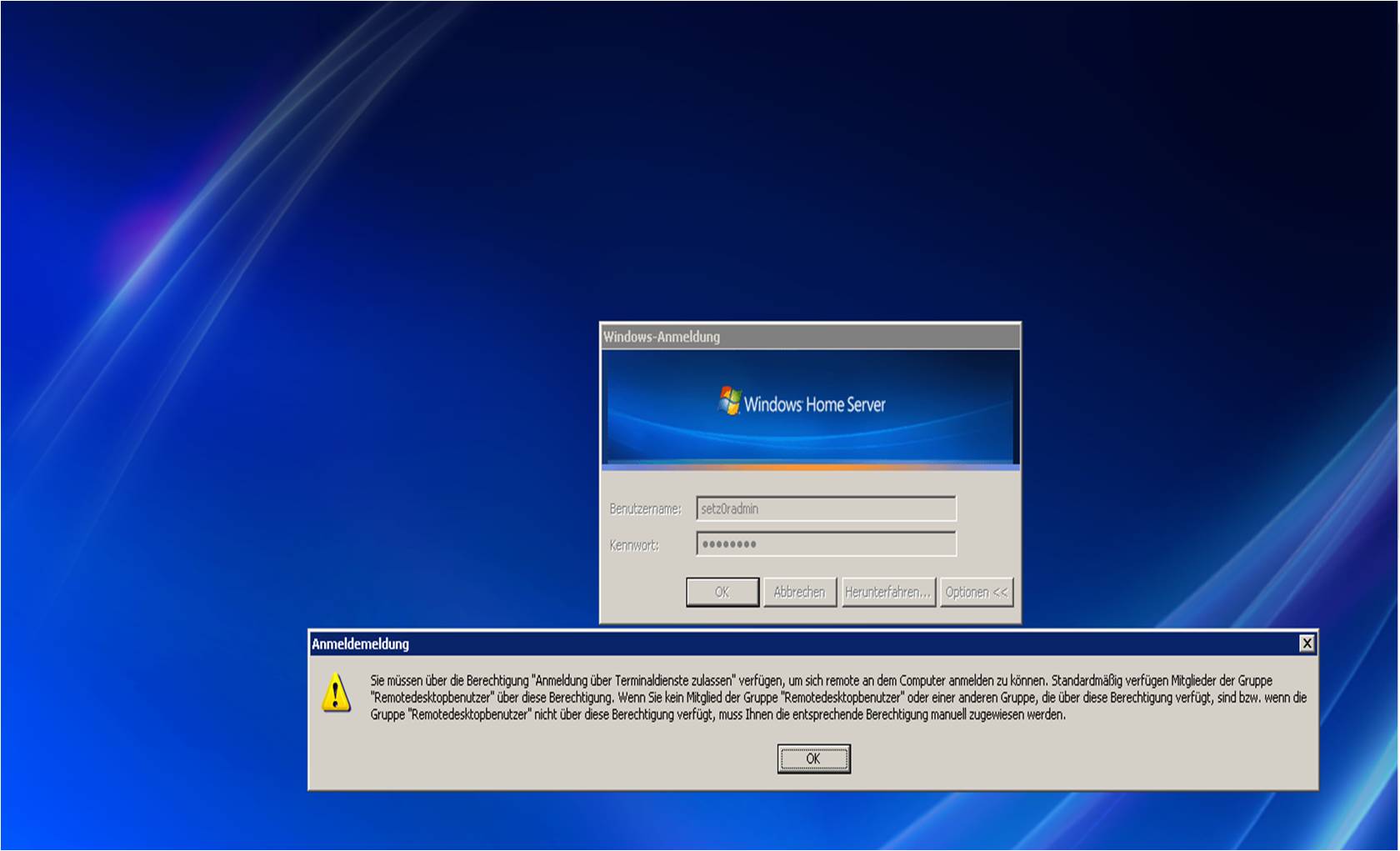Click the Terminaldienste warning message text

838,698
